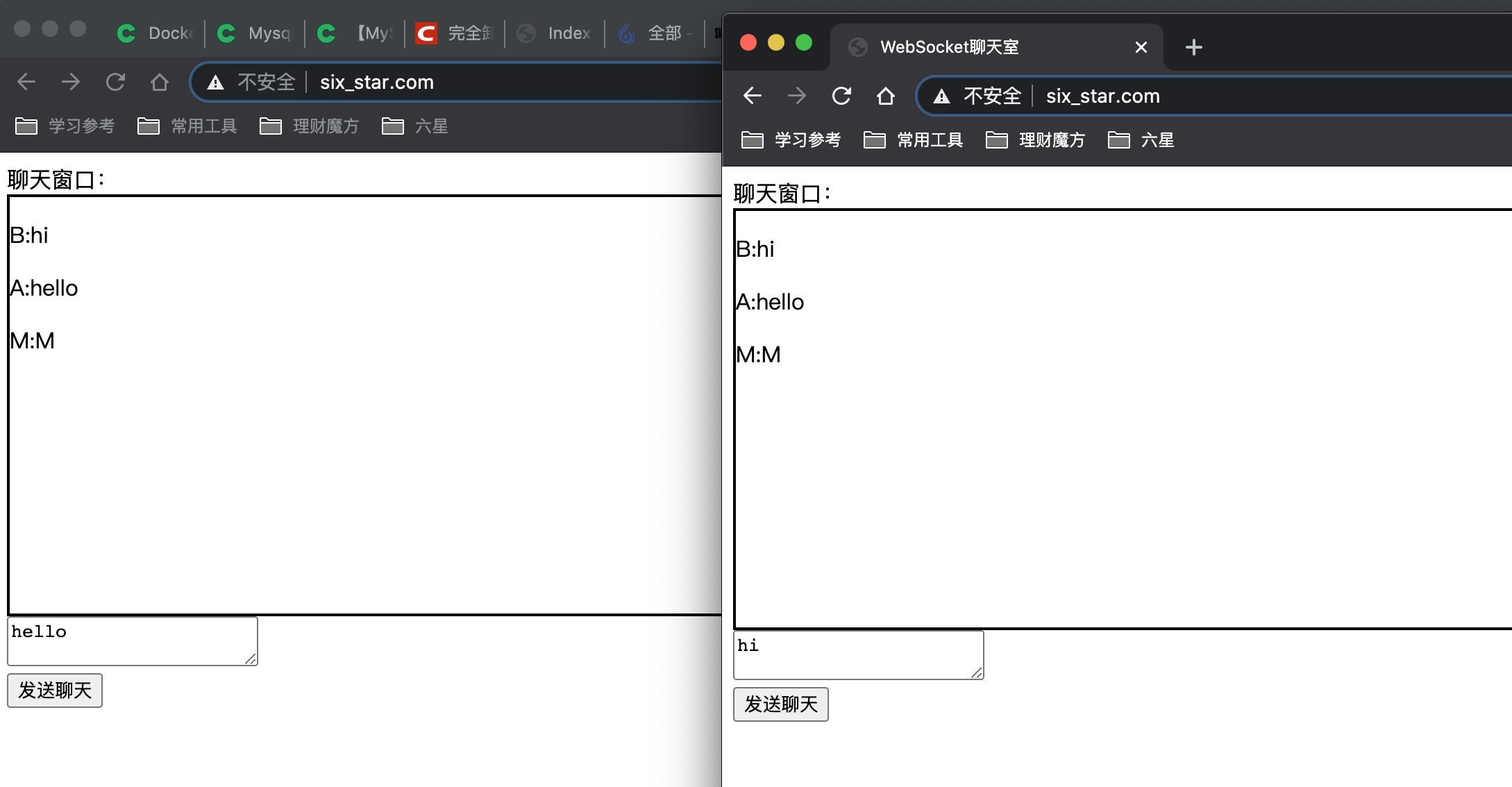This screenshot has width=1512, height=787.
Task: Click 发送聊天 button in left window
Action: [x=55, y=691]
